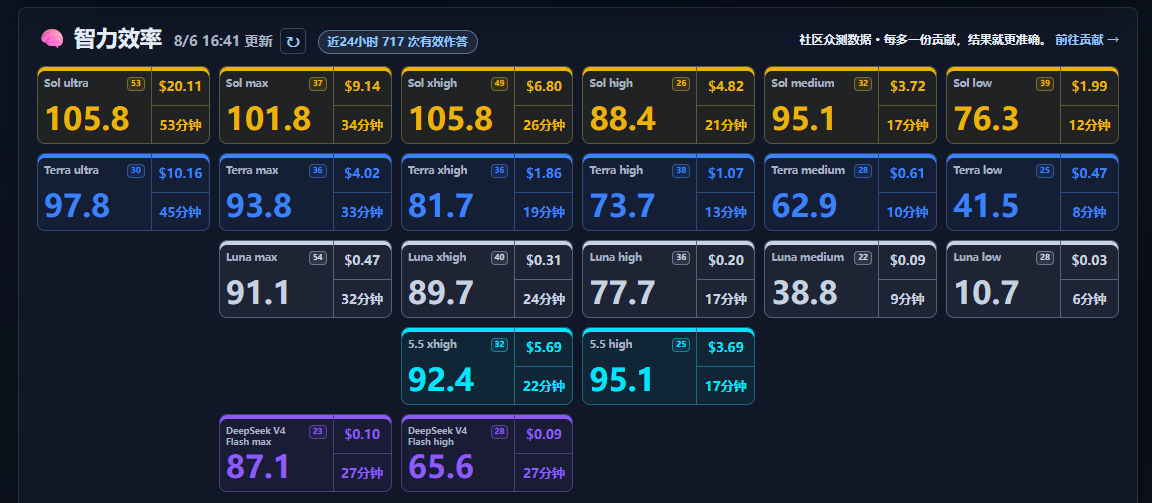
Task: Open the contribute link at top right
Action: [x=1087, y=40]
